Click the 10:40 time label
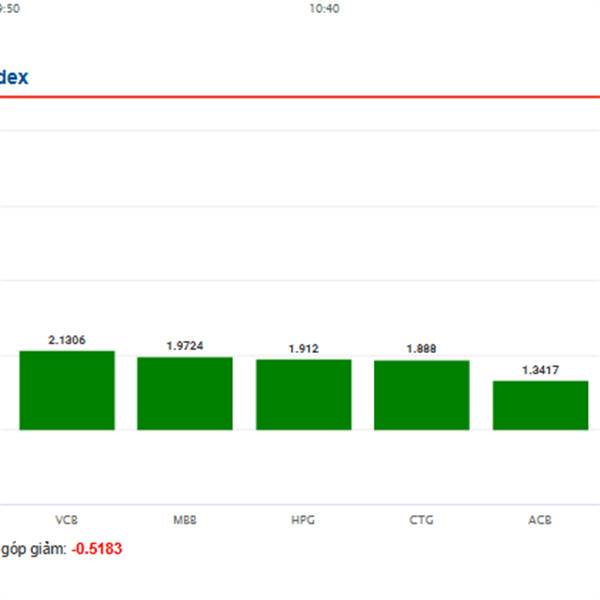This screenshot has height=600, width=600. pos(324,8)
